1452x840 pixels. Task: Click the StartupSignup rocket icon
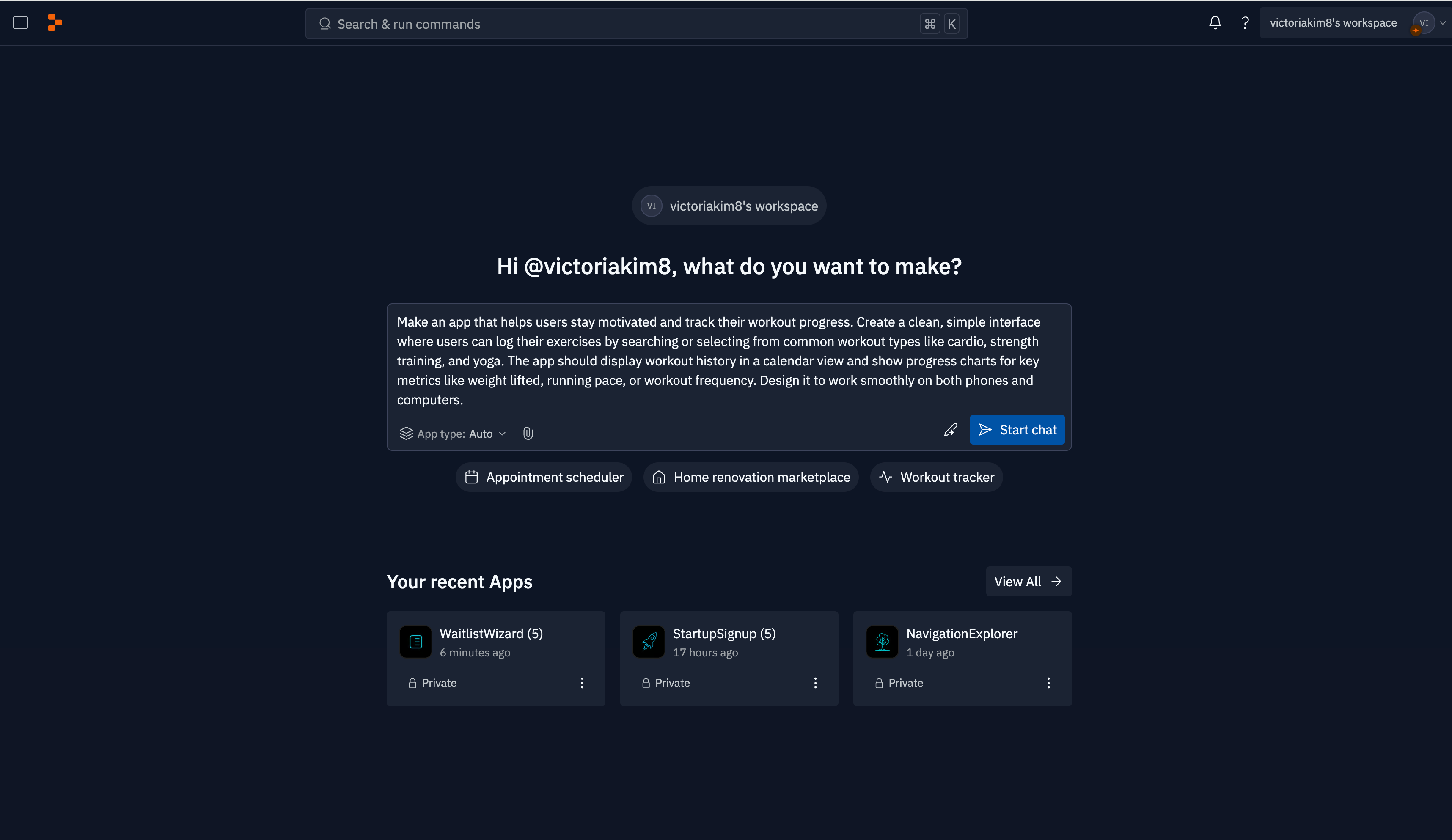click(649, 642)
